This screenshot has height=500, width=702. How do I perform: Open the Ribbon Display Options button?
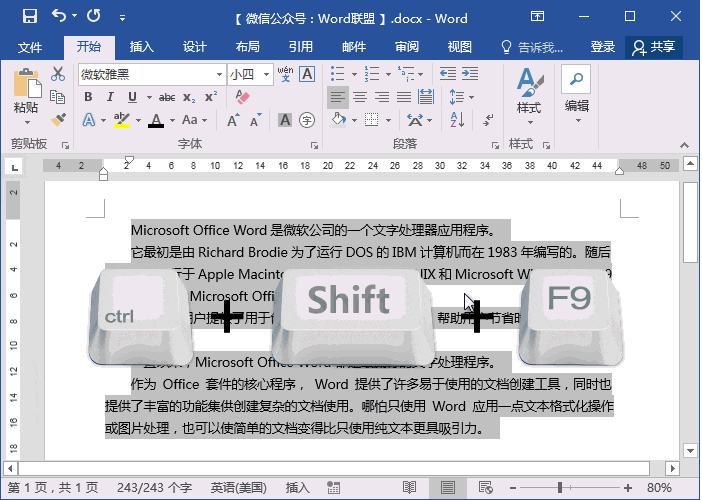tap(537, 17)
